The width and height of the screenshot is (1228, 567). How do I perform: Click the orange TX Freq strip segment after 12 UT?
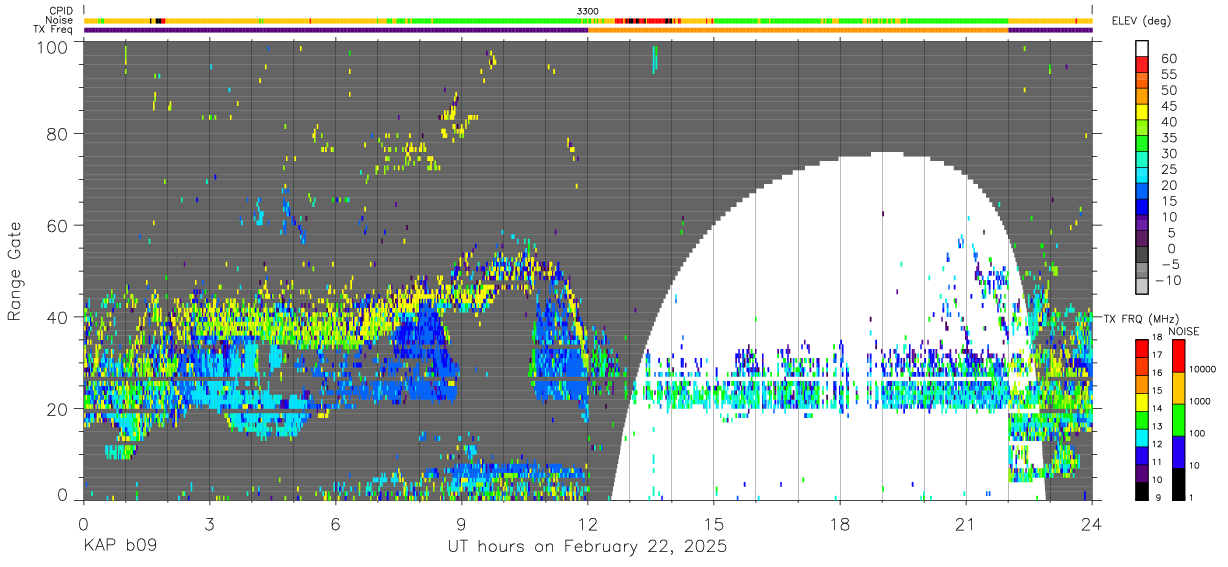798,30
